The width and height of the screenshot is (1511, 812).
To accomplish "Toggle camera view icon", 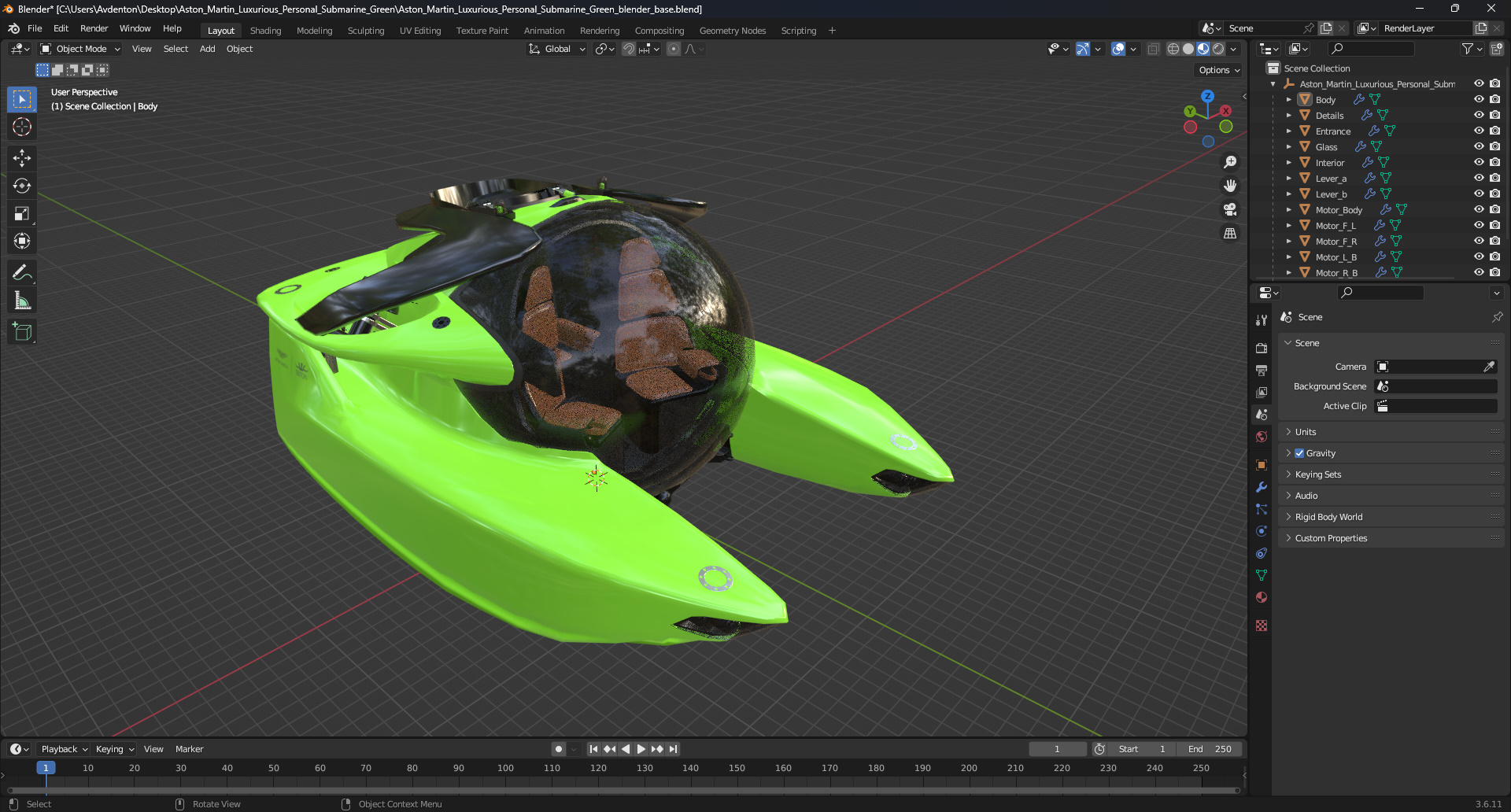I will pos(1230,209).
